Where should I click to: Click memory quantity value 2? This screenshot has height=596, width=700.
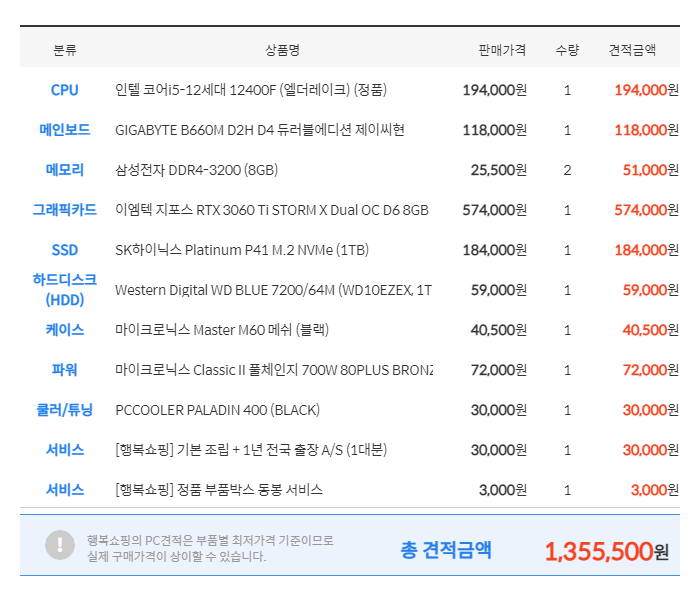pos(567,170)
